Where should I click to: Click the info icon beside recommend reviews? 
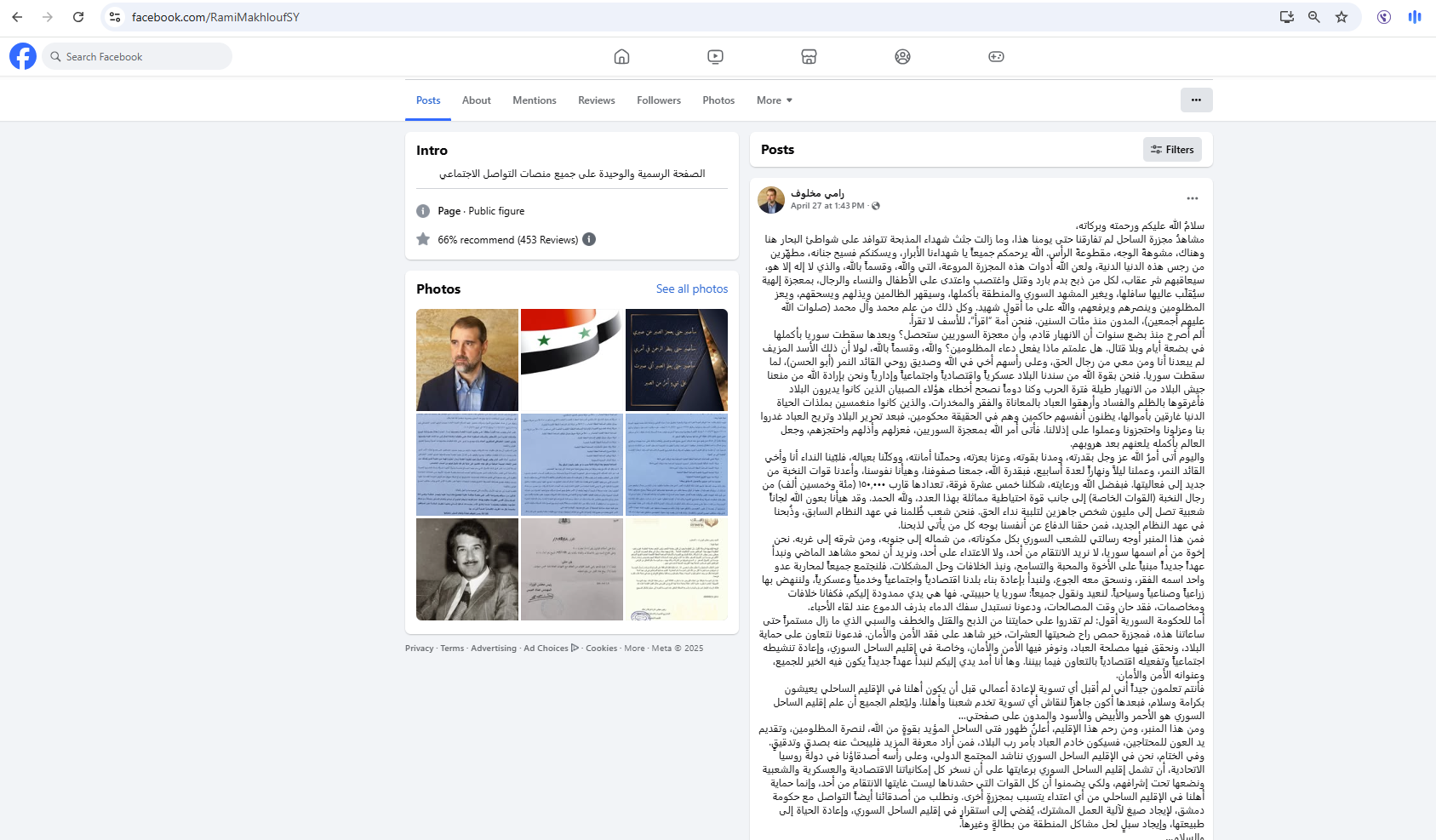(x=589, y=239)
